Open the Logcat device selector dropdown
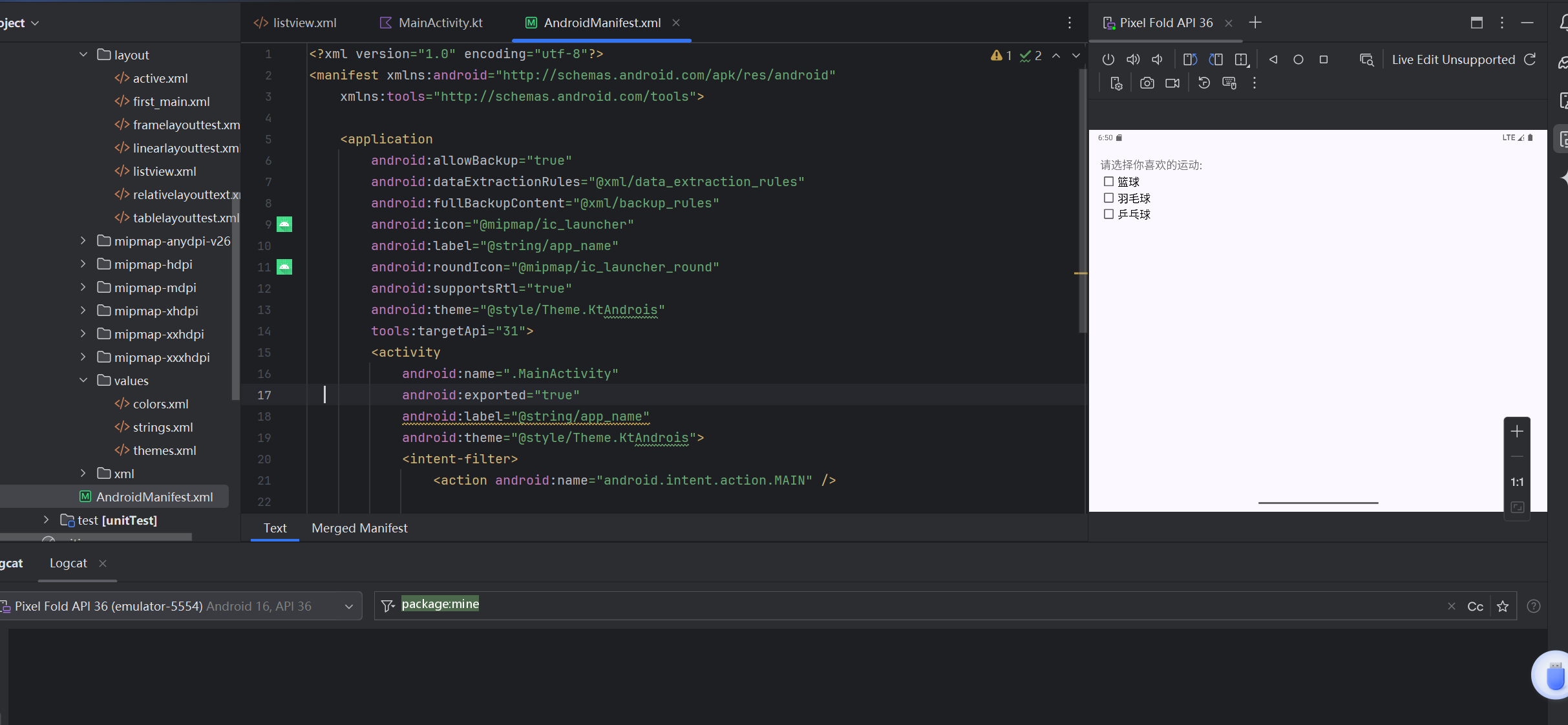 (x=181, y=606)
